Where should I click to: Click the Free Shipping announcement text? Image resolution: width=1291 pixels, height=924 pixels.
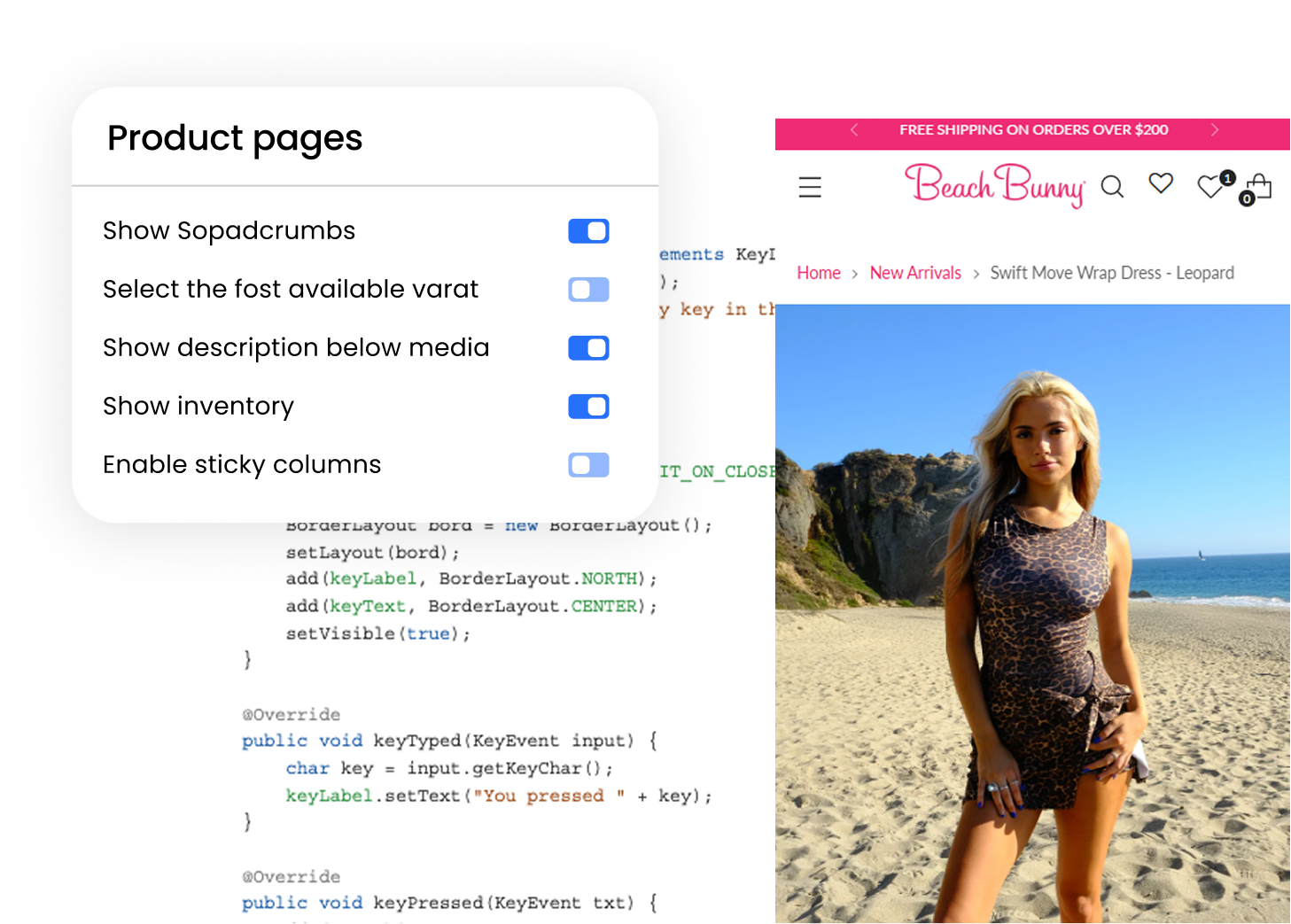point(1033,130)
